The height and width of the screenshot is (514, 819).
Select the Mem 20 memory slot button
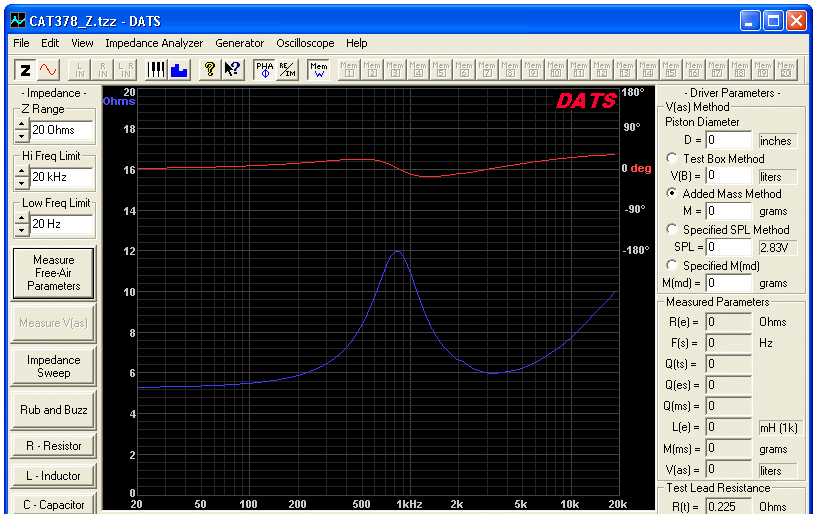[786, 69]
